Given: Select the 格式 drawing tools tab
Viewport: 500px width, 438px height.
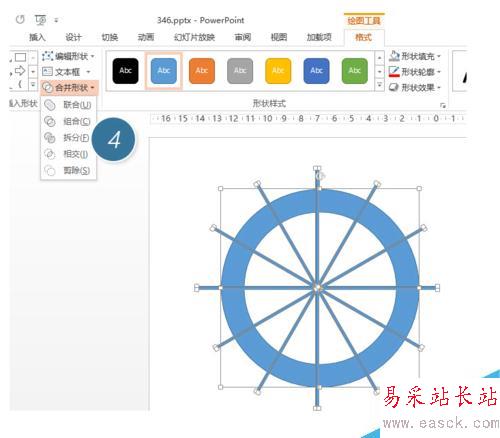Looking at the screenshot, I should tap(363, 37).
